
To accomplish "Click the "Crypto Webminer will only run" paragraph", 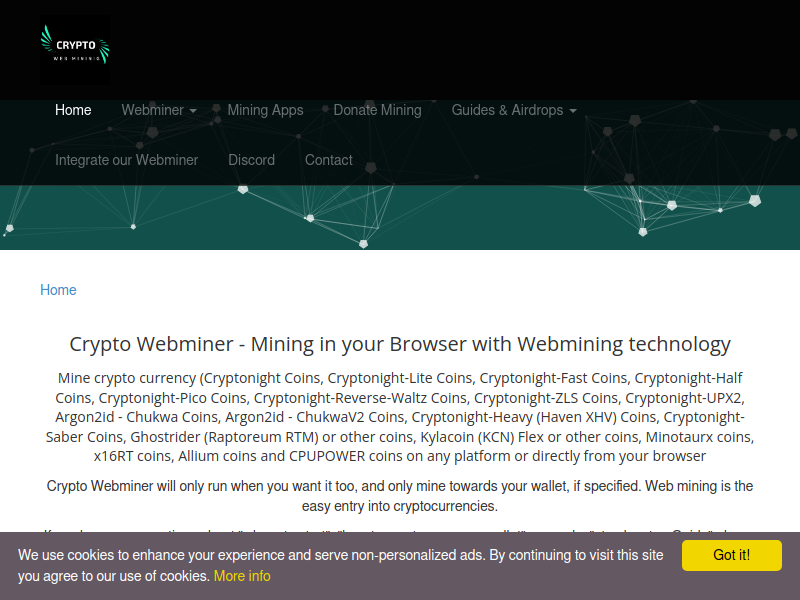I will point(400,496).
